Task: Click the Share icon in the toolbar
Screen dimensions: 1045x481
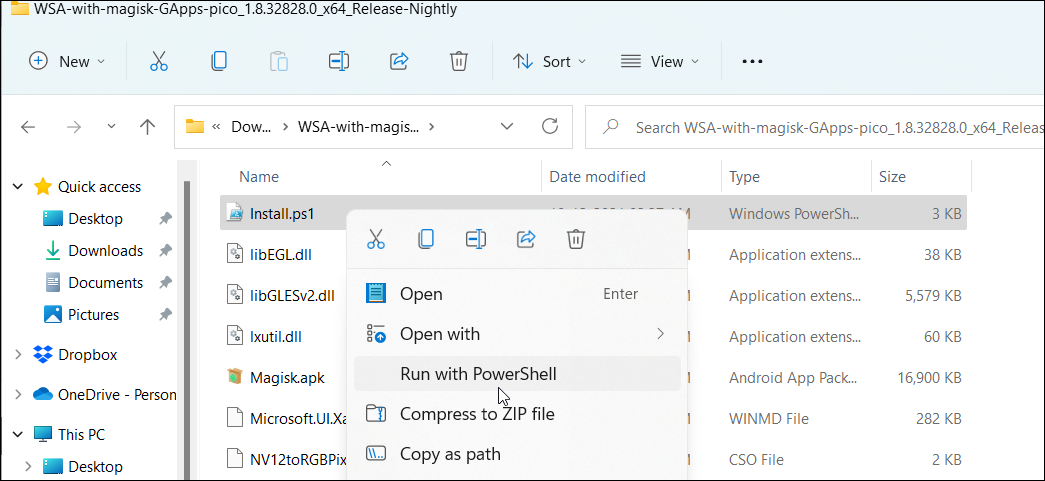Action: [399, 61]
